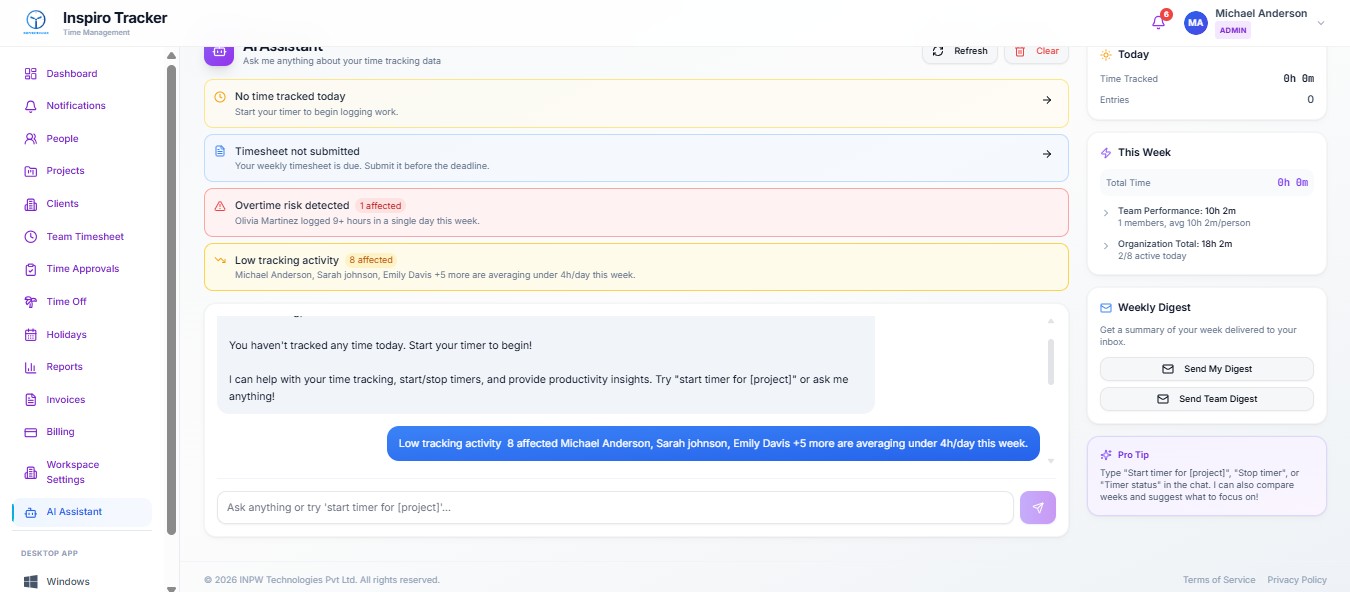Open the Terms of Service link

(1219, 579)
